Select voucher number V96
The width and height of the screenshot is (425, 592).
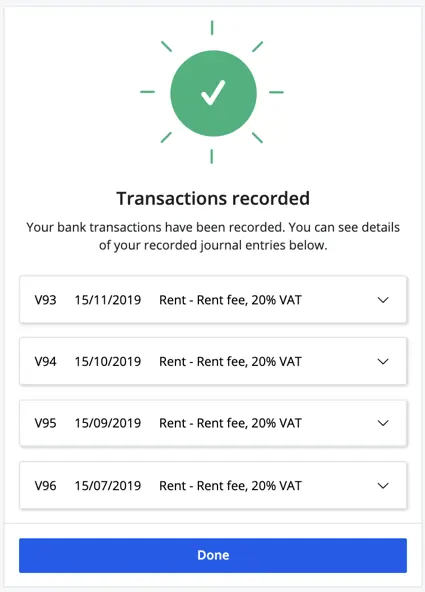[45, 486]
